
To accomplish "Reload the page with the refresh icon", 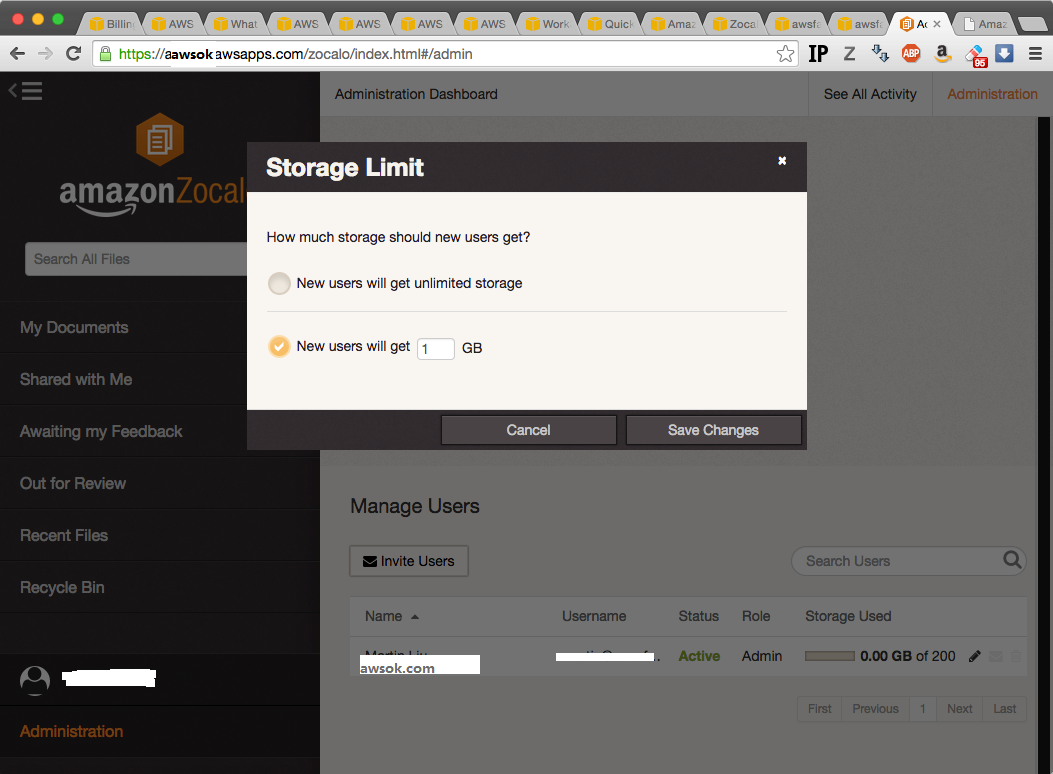I will tap(74, 54).
